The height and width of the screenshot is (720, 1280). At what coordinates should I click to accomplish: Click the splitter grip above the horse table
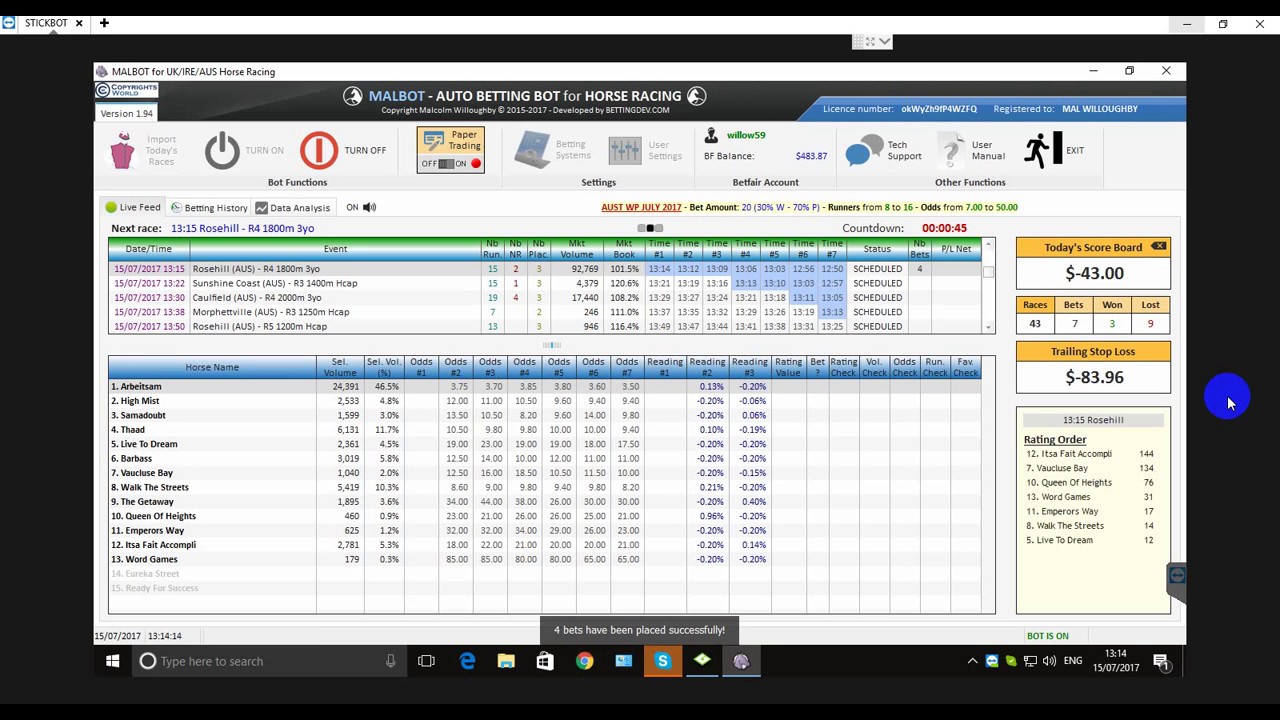click(x=551, y=345)
